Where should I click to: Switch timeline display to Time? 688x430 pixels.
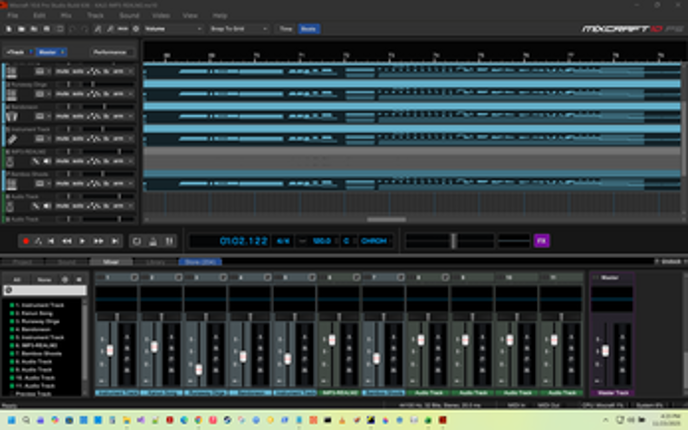pyautogui.click(x=286, y=29)
